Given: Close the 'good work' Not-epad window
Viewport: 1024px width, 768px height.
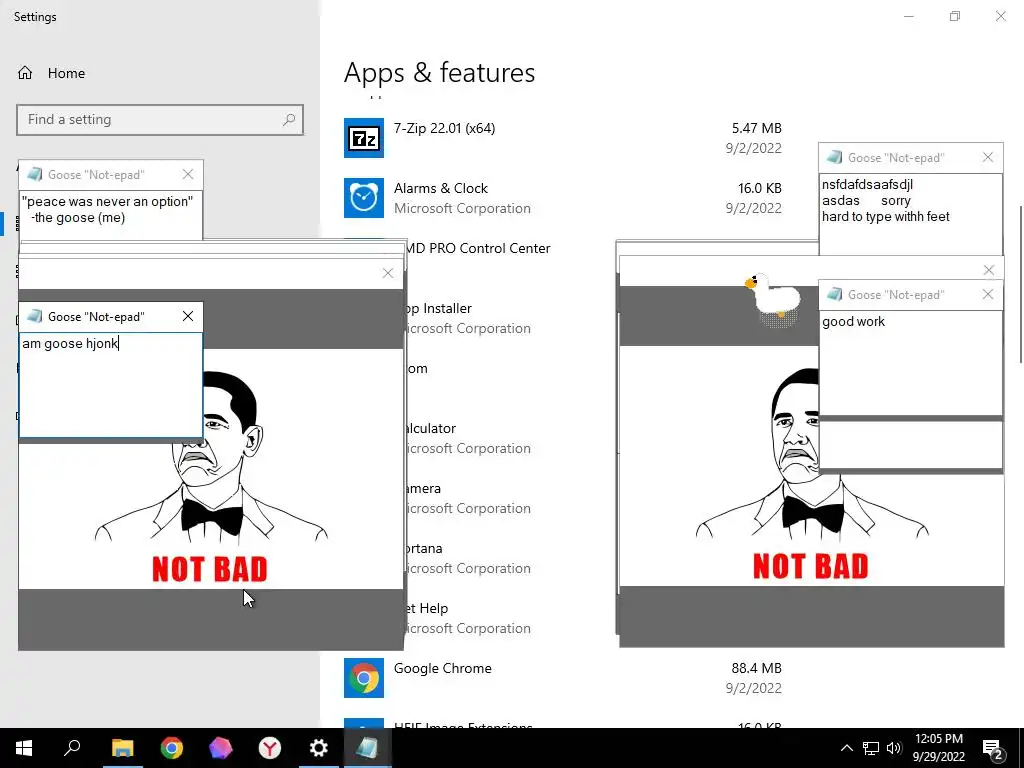Looking at the screenshot, I should click(988, 295).
